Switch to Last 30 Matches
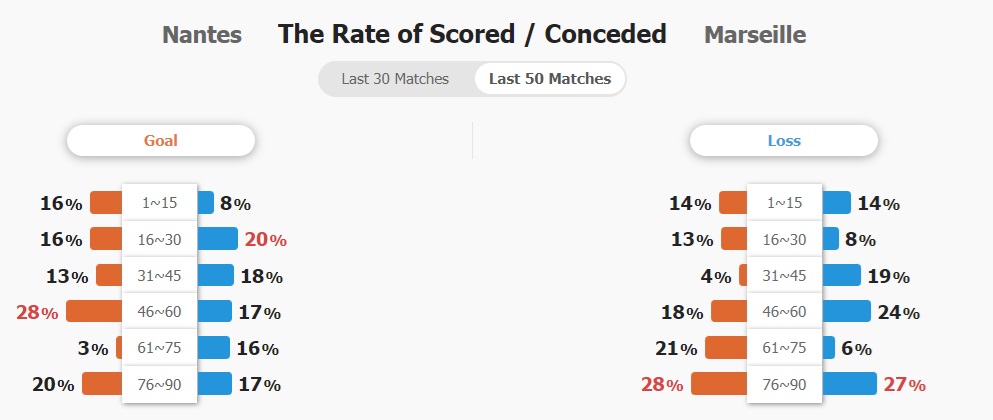Image resolution: width=993 pixels, height=420 pixels. (x=395, y=79)
